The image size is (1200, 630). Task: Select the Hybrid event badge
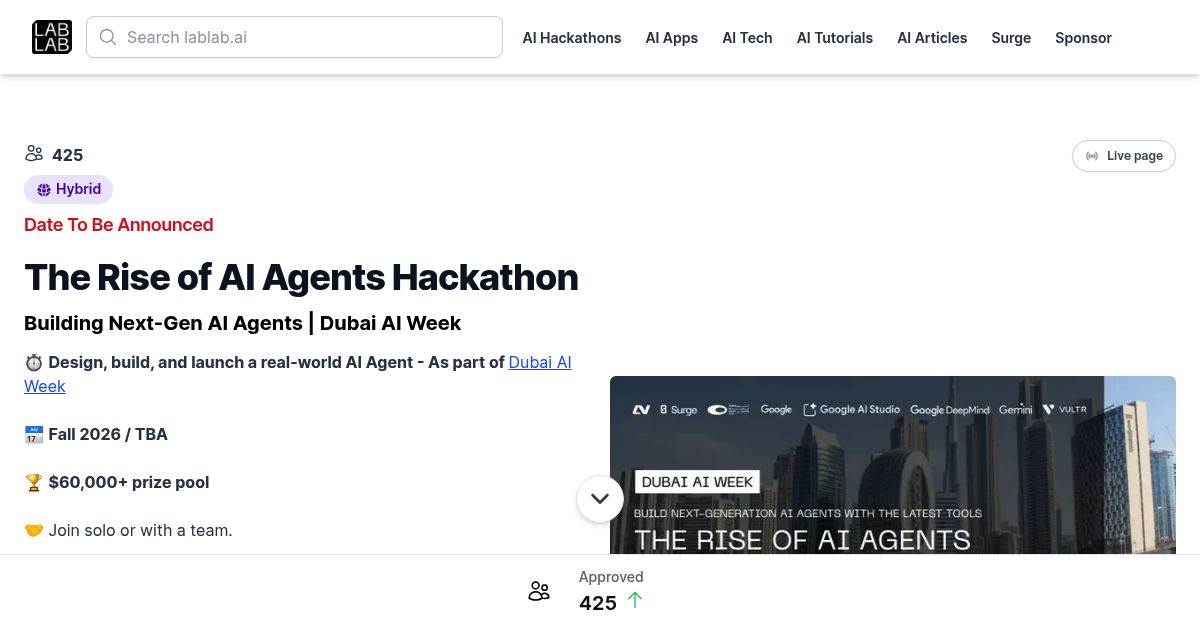click(68, 189)
